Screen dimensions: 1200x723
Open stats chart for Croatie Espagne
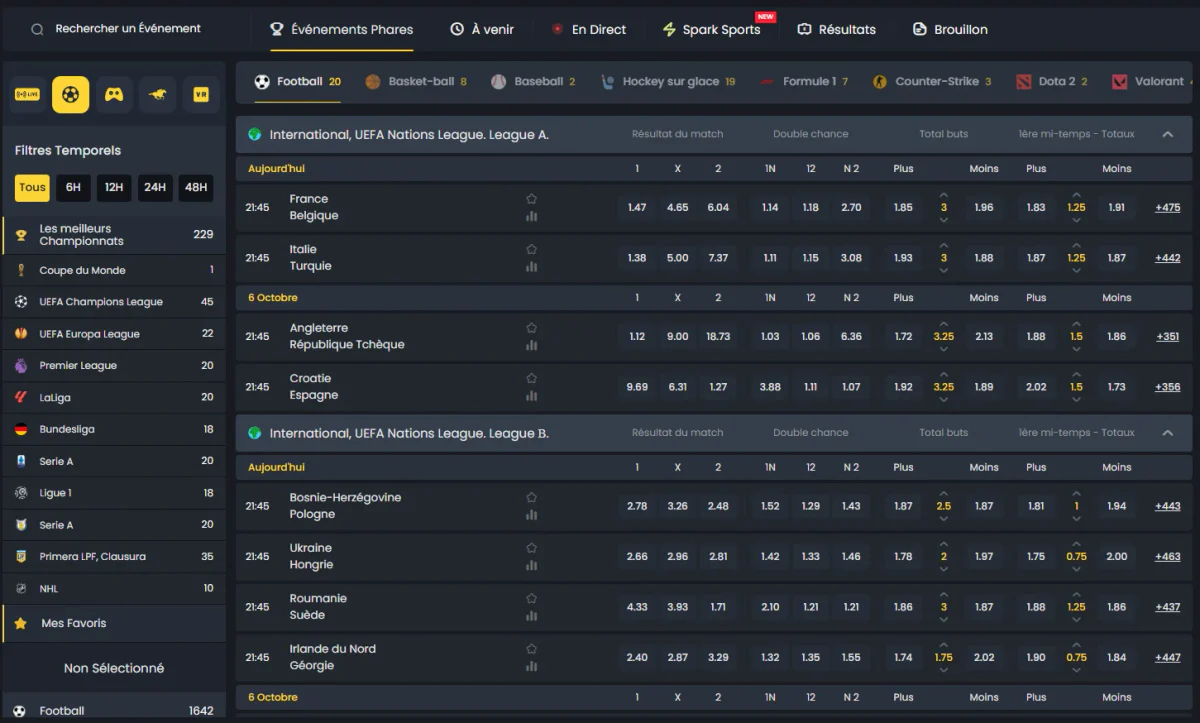[532, 395]
